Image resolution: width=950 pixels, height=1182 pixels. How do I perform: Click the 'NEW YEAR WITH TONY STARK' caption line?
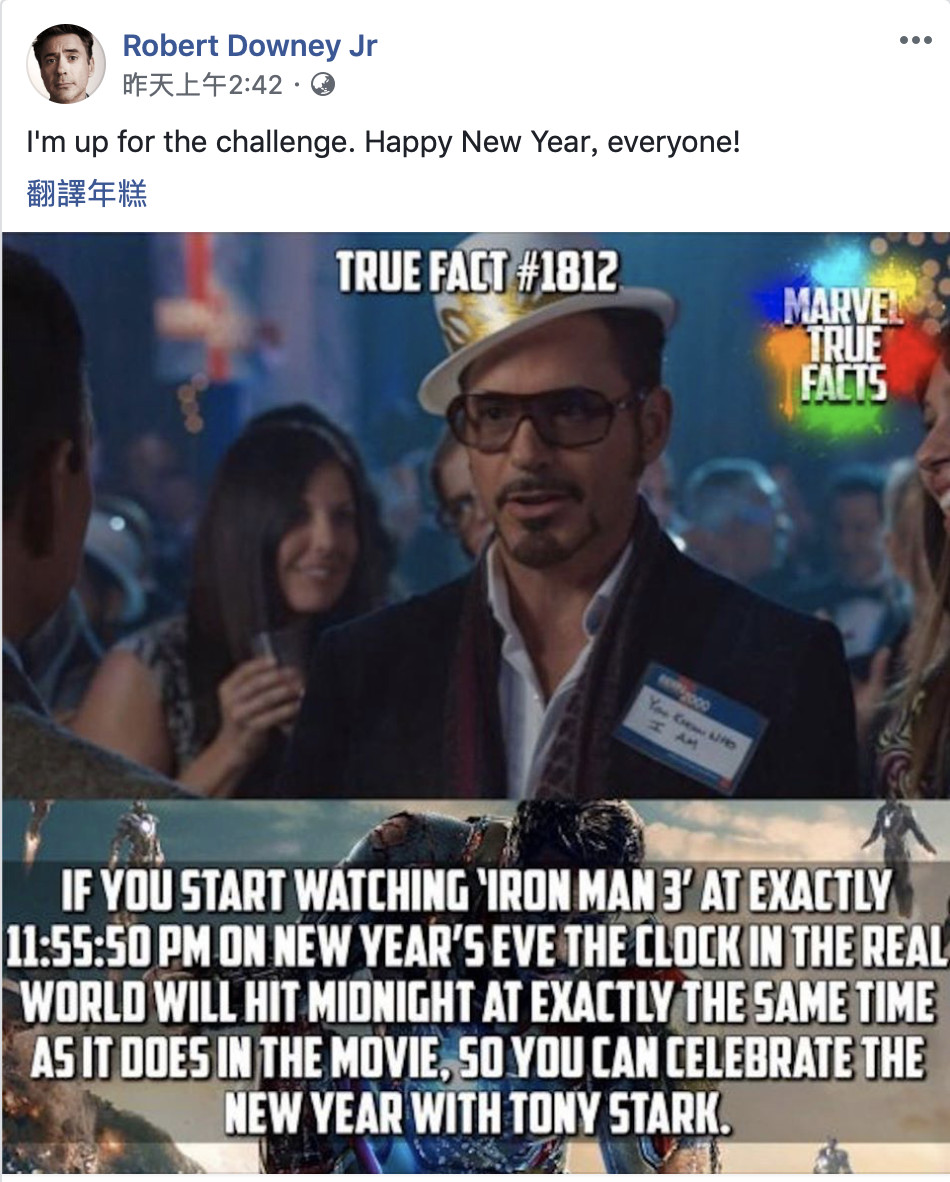pos(477,1113)
